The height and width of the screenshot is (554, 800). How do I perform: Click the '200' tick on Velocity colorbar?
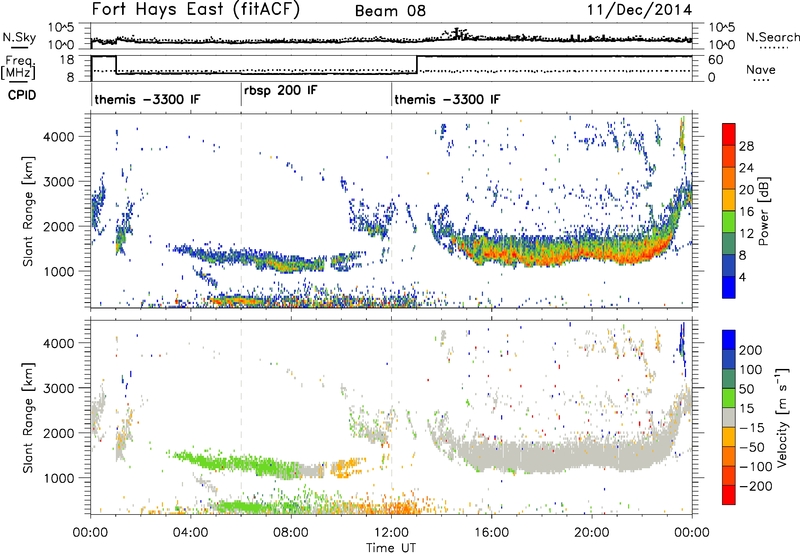(751, 350)
